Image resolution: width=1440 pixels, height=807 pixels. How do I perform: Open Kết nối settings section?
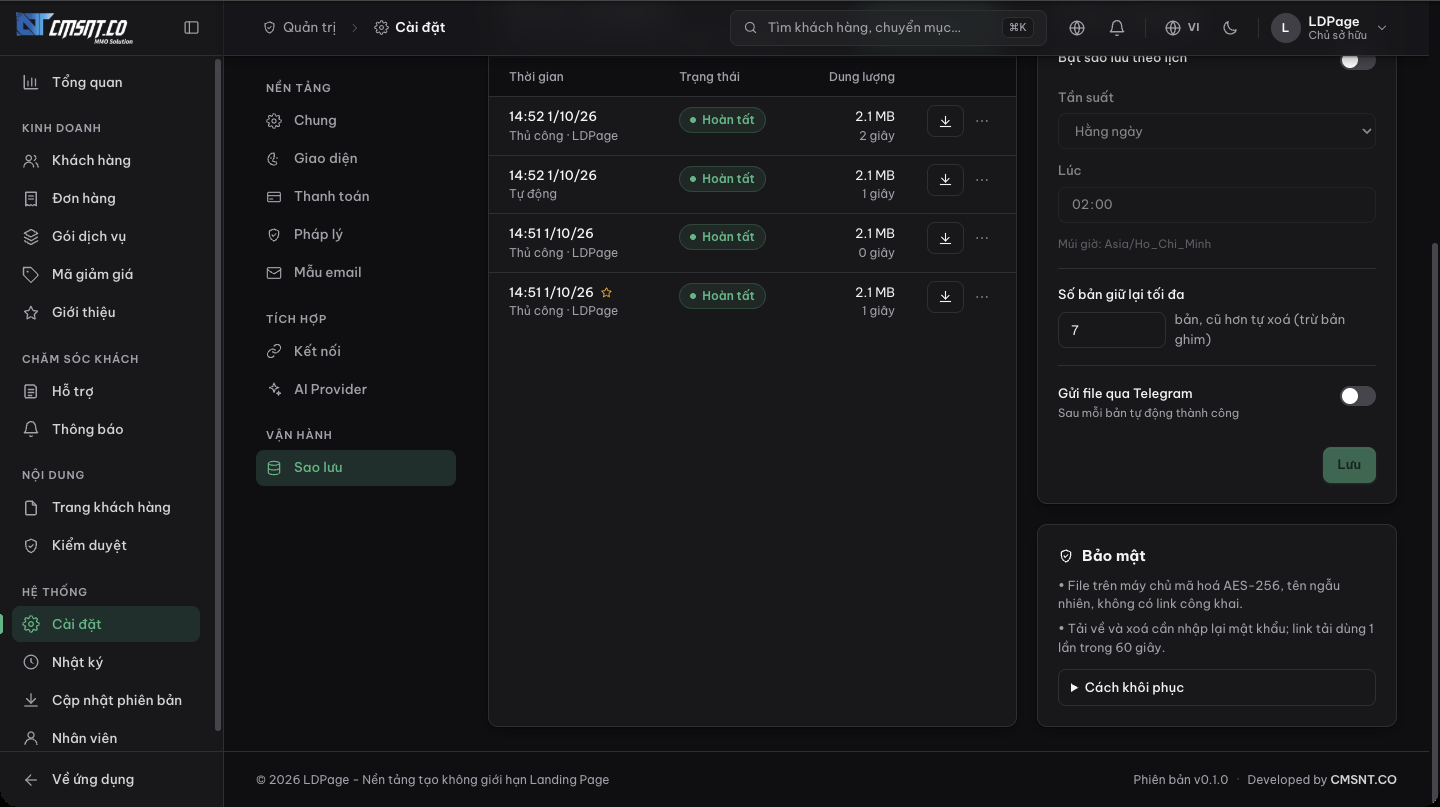coord(355,351)
